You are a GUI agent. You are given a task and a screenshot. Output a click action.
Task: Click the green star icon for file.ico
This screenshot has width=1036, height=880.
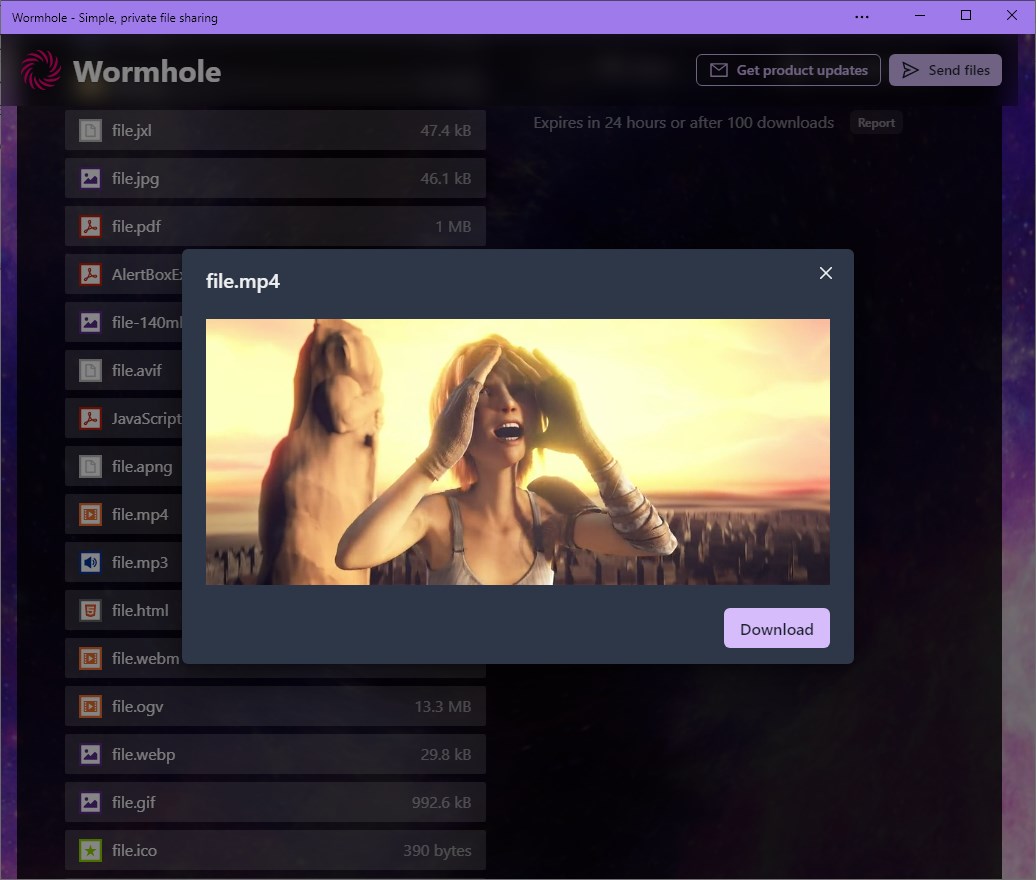pos(91,850)
